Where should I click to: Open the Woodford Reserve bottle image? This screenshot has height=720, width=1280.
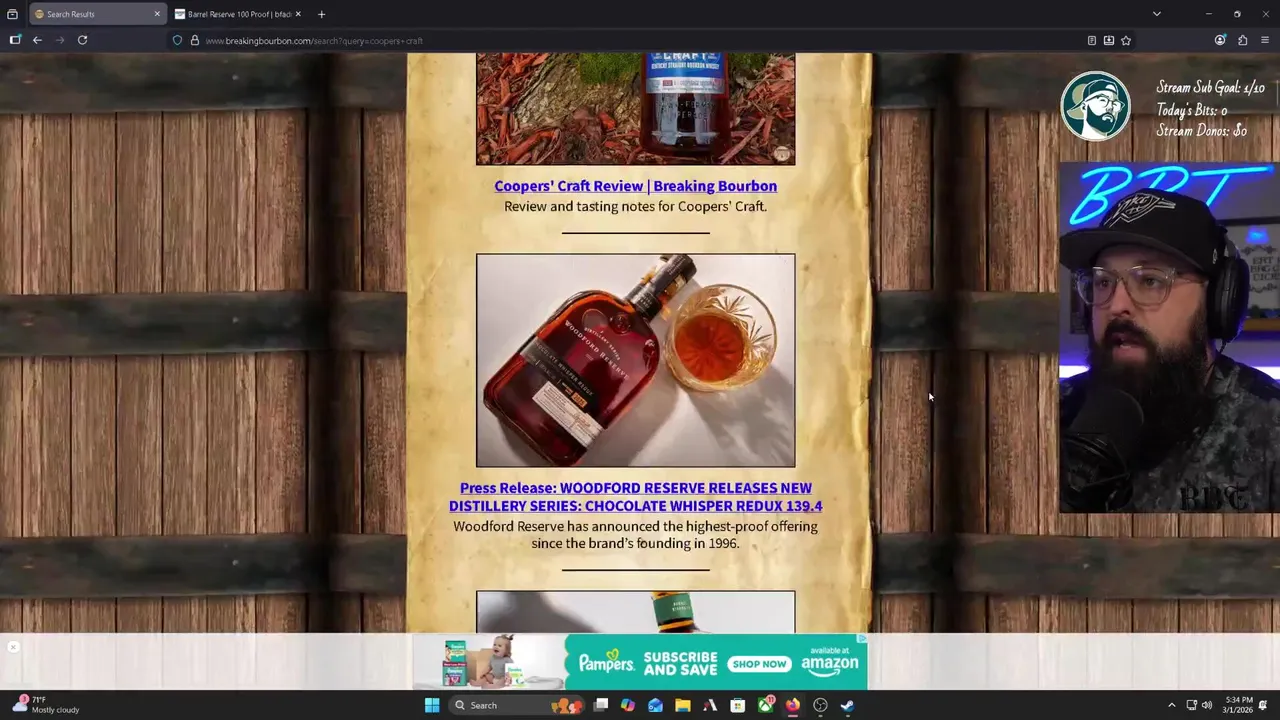pos(635,360)
